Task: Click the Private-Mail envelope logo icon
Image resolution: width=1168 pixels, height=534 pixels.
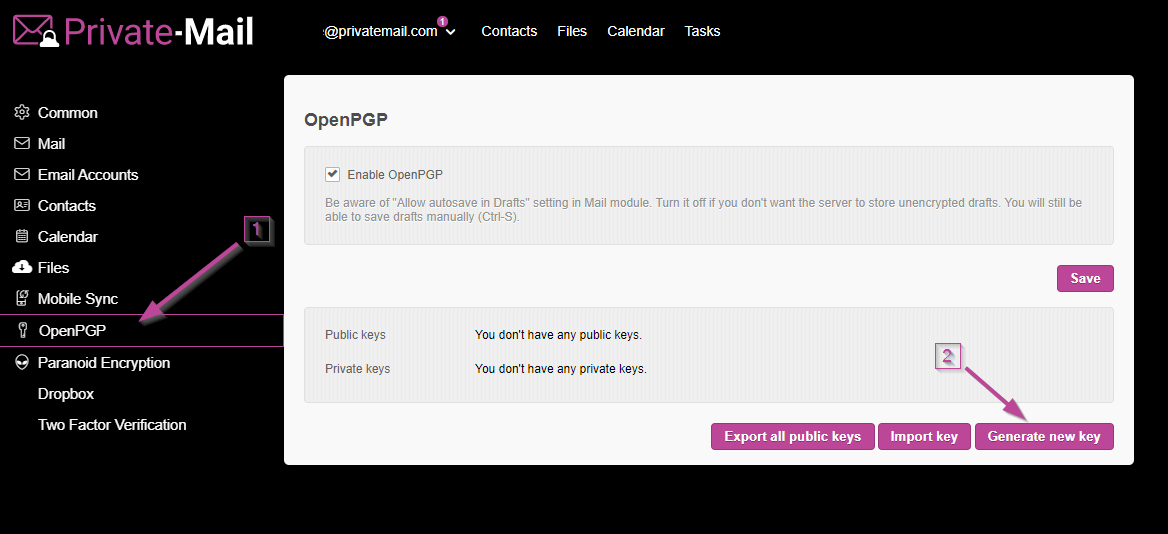Action: [36, 31]
